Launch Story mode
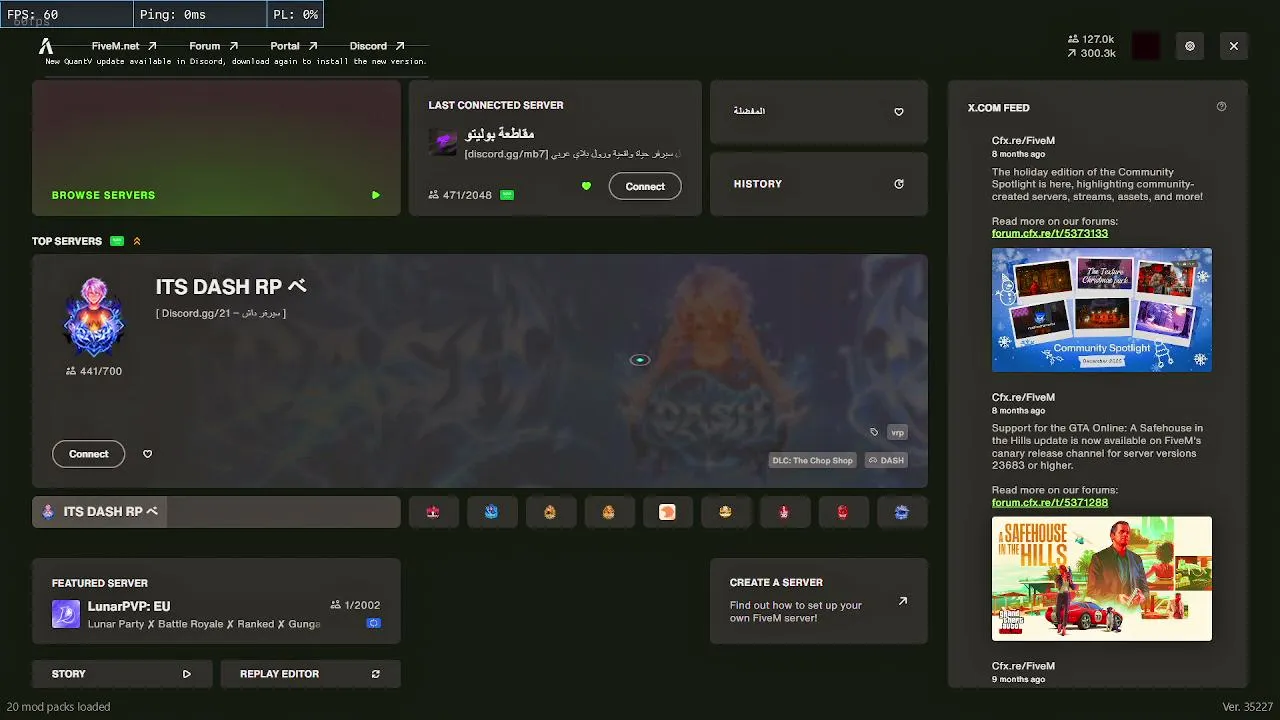This screenshot has width=1280, height=720. click(123, 674)
